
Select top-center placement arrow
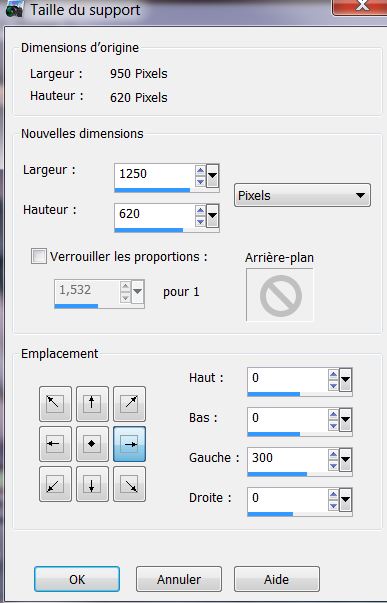pyautogui.click(x=92, y=403)
